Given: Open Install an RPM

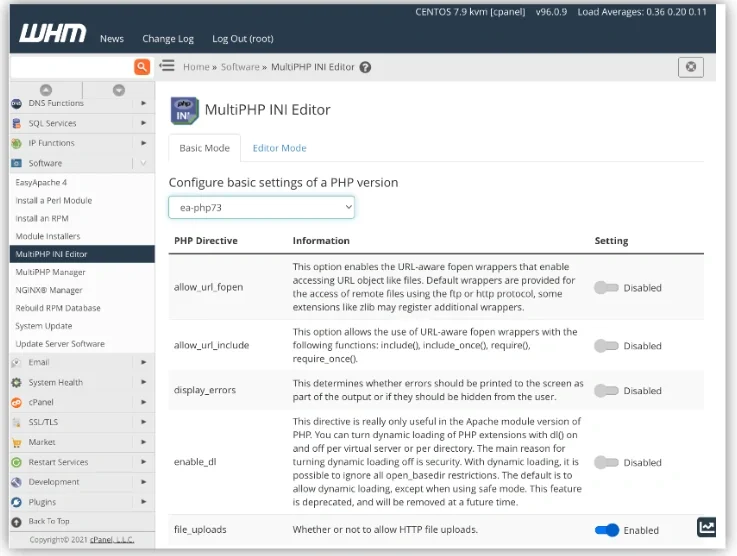Looking at the screenshot, I should tap(42, 218).
